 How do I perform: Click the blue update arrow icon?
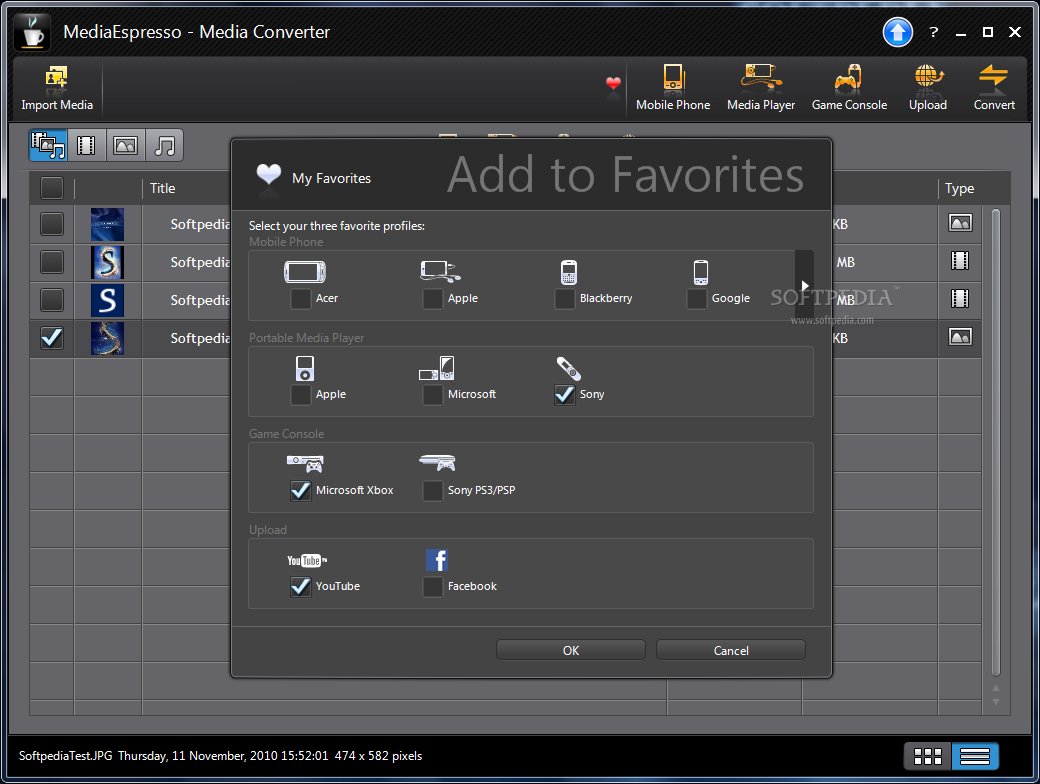(x=897, y=32)
